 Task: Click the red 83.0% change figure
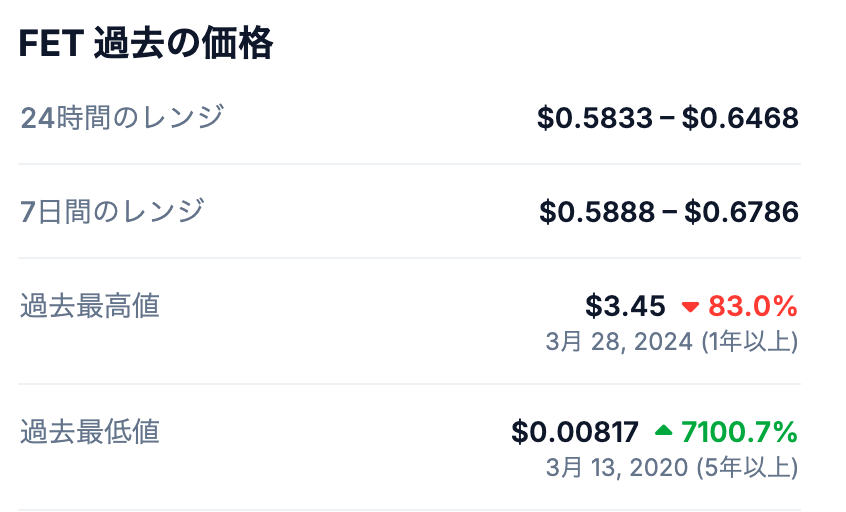tap(753, 305)
